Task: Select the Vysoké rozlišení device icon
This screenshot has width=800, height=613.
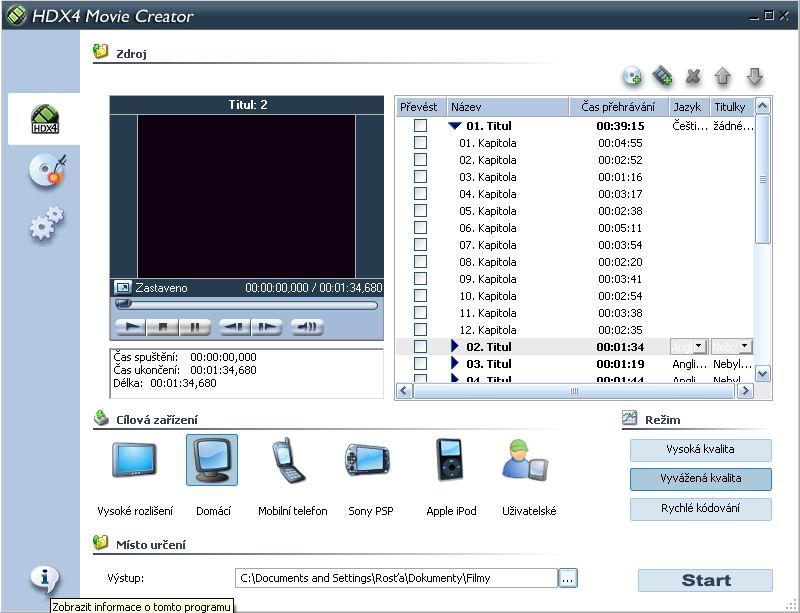Action: tap(134, 460)
